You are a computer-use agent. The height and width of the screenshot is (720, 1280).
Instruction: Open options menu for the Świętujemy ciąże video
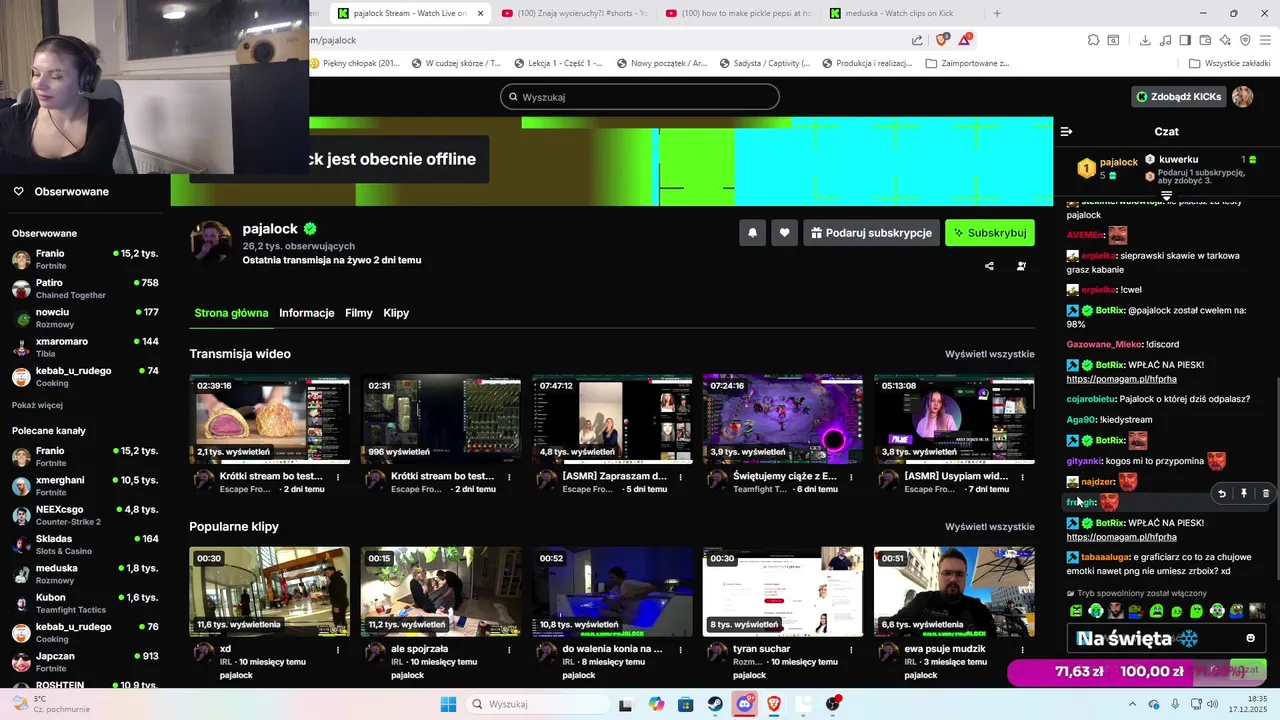pos(851,477)
